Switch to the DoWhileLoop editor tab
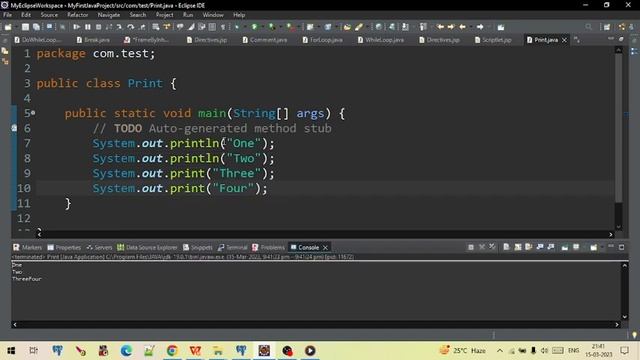Viewport: 640px width, 360px height. pyautogui.click(x=38, y=40)
